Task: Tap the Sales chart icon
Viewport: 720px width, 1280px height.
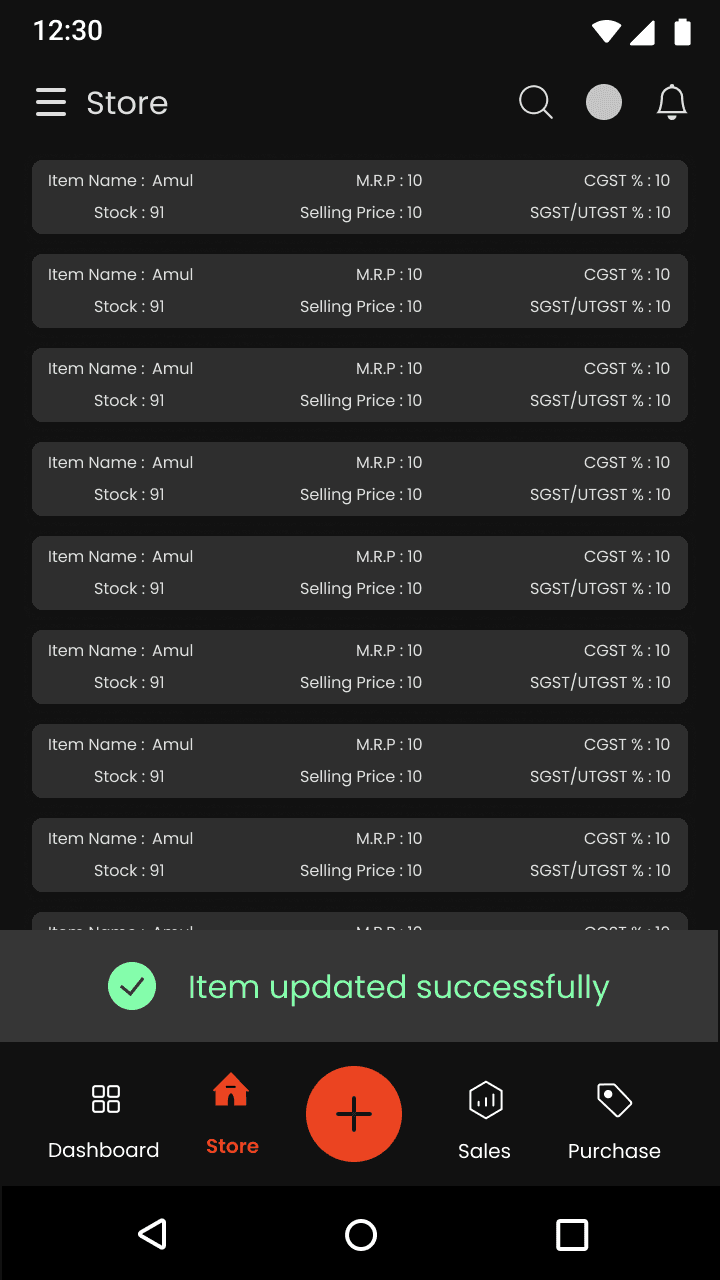Action: 485,1100
